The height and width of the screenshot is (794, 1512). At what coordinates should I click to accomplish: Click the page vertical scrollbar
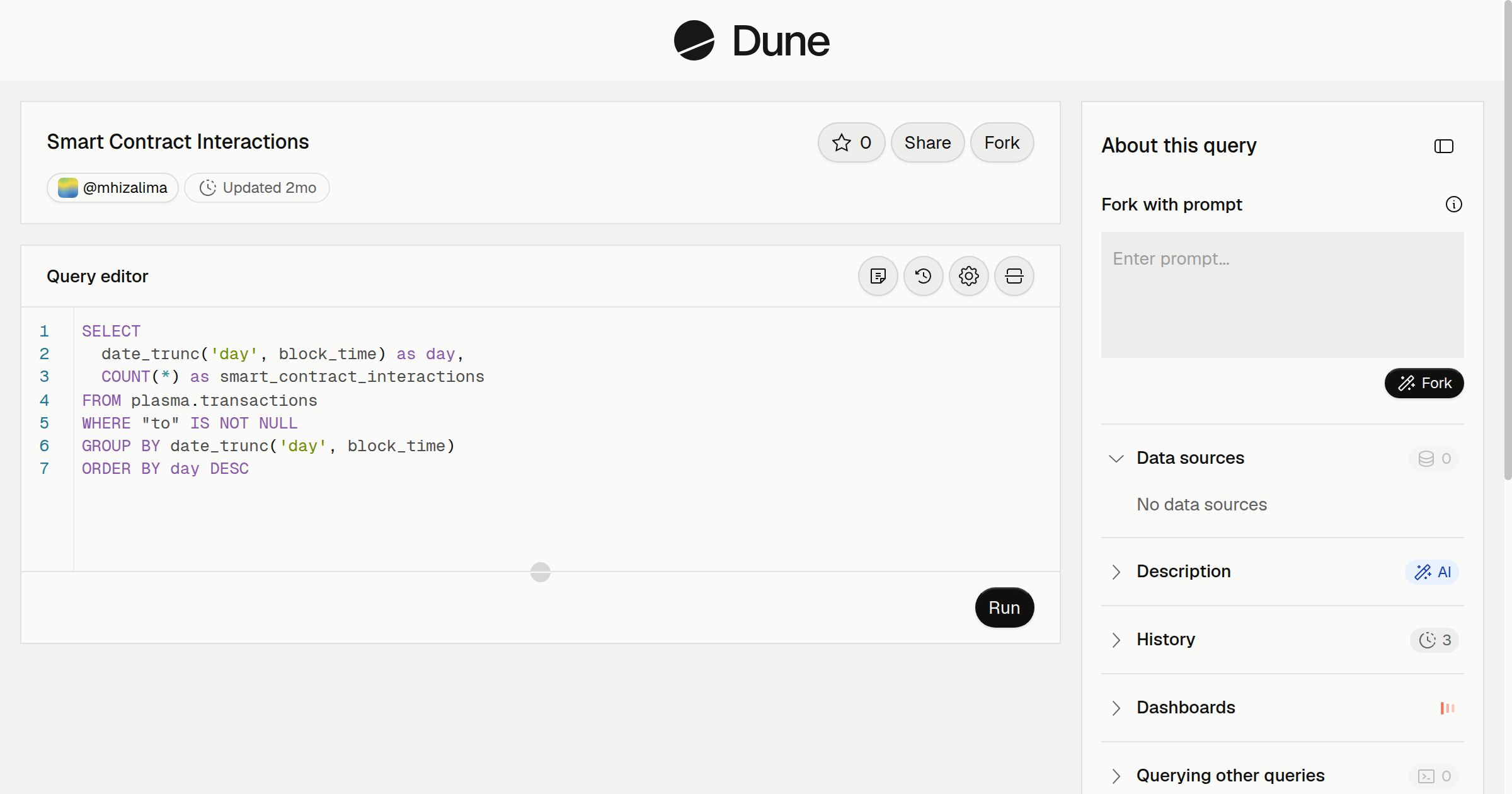point(1508,239)
